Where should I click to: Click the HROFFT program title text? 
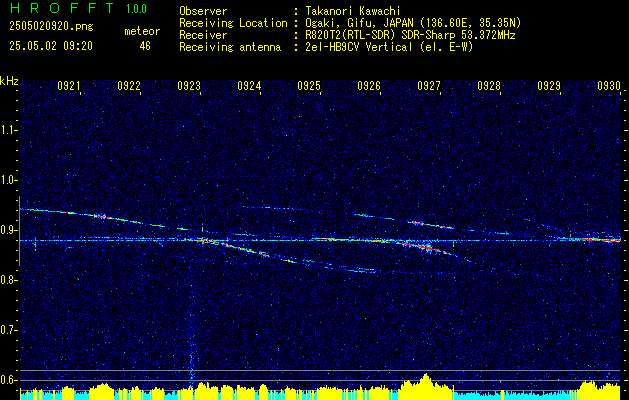coord(62,8)
